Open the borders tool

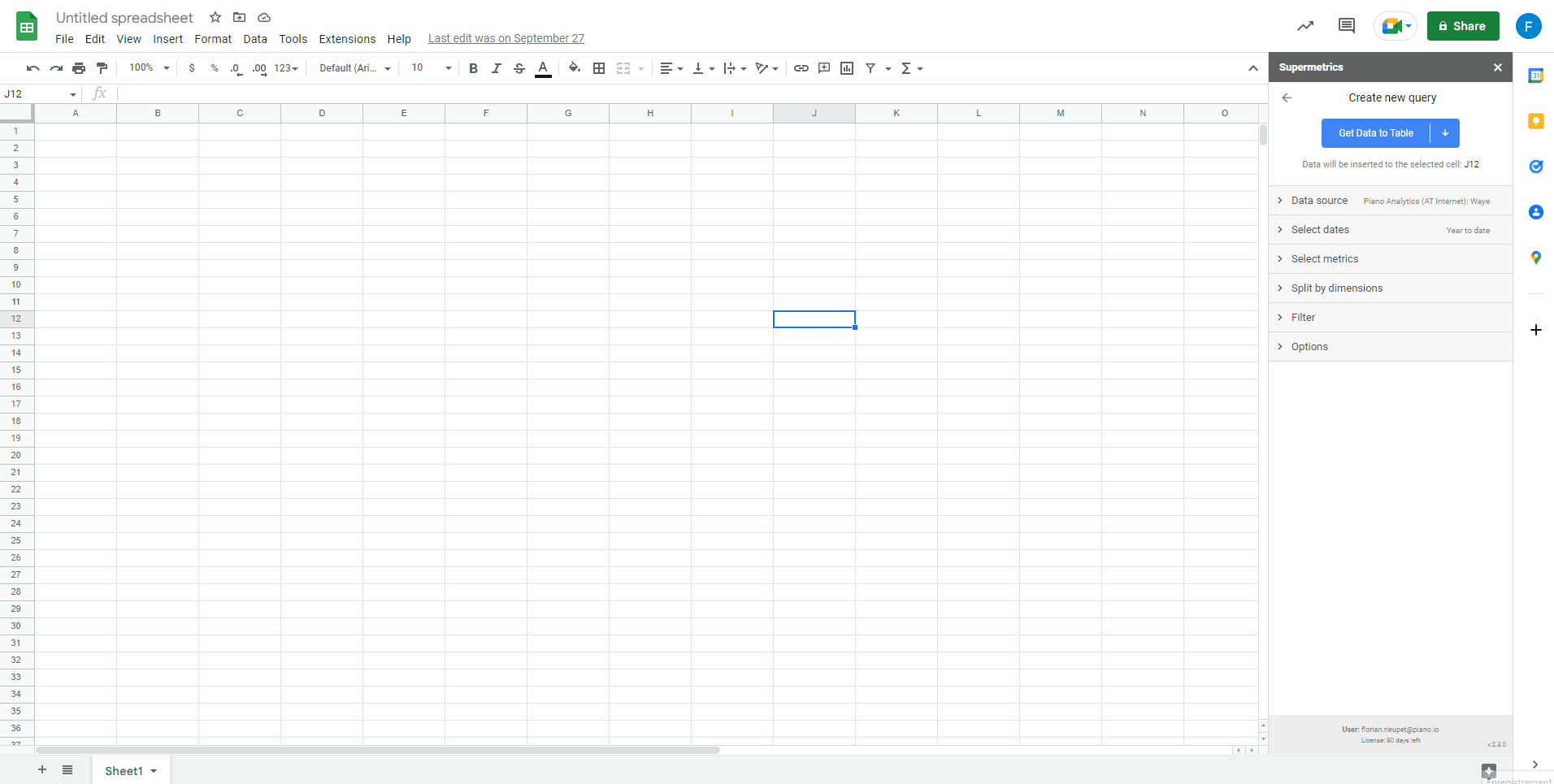coord(599,68)
